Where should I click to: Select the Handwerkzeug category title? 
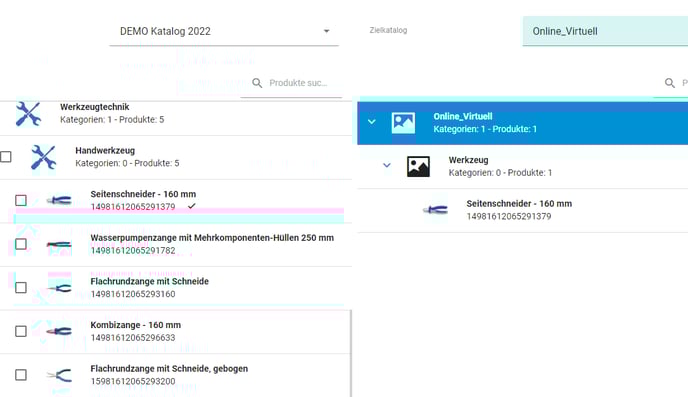(x=105, y=150)
